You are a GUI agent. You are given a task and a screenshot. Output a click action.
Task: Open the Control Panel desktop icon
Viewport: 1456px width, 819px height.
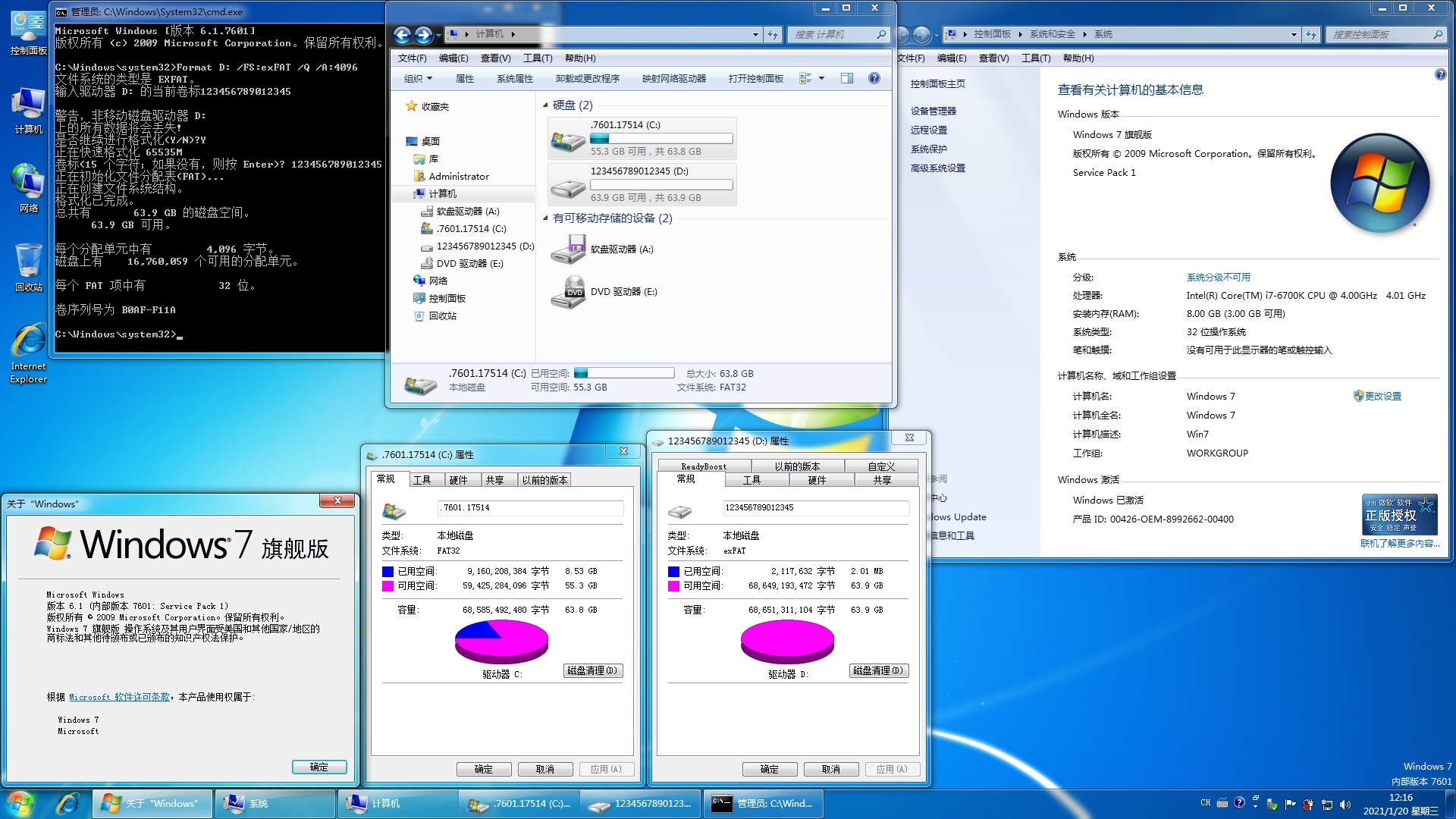point(28,33)
